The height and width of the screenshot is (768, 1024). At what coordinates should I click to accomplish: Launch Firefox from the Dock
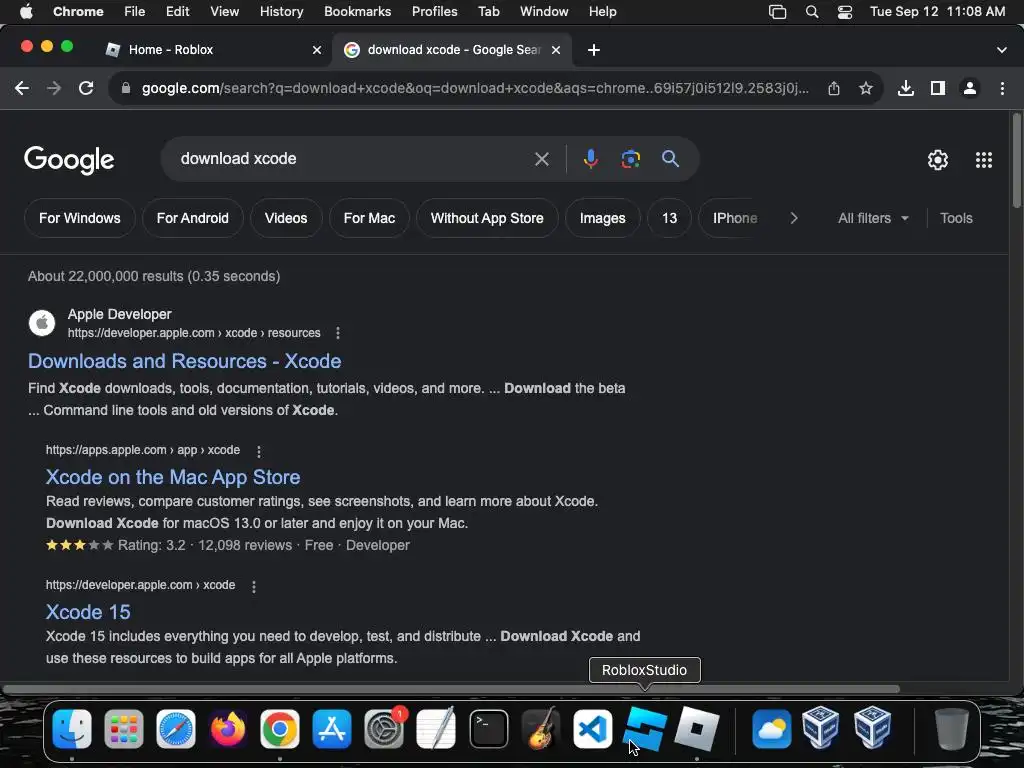point(228,728)
